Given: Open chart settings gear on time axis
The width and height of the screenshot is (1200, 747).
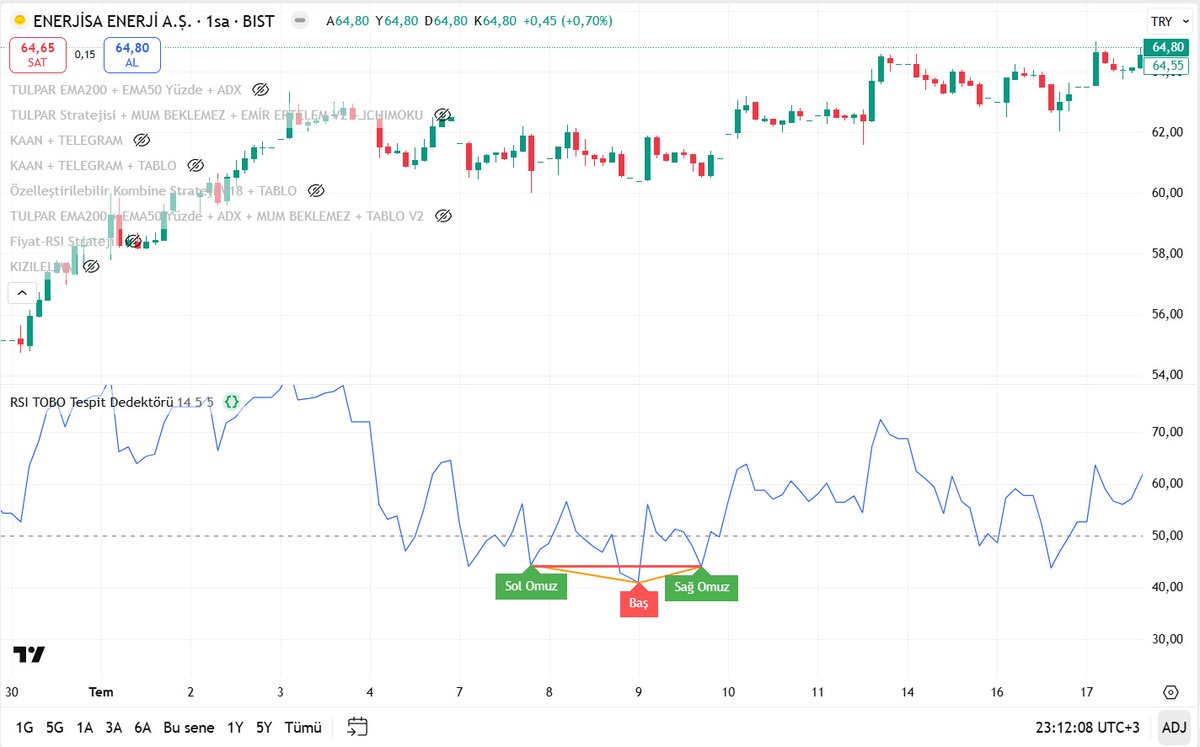Looking at the screenshot, I should [x=1171, y=692].
